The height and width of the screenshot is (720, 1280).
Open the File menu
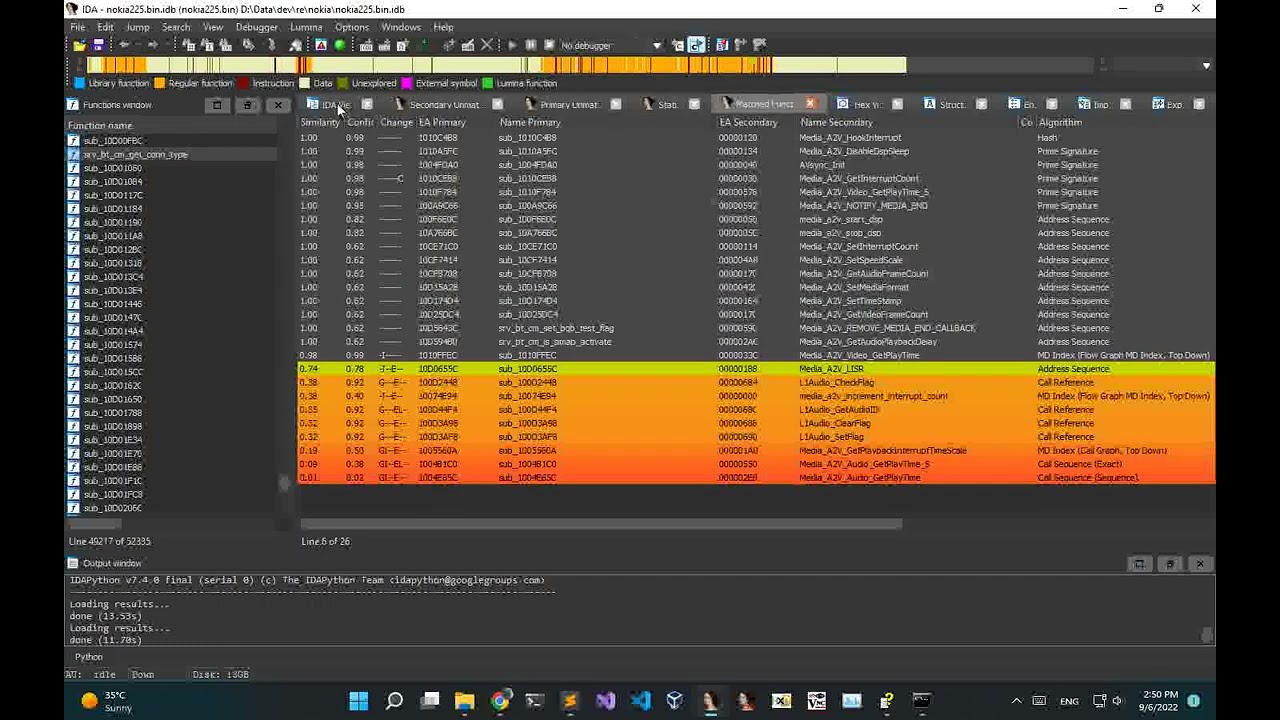tap(77, 27)
